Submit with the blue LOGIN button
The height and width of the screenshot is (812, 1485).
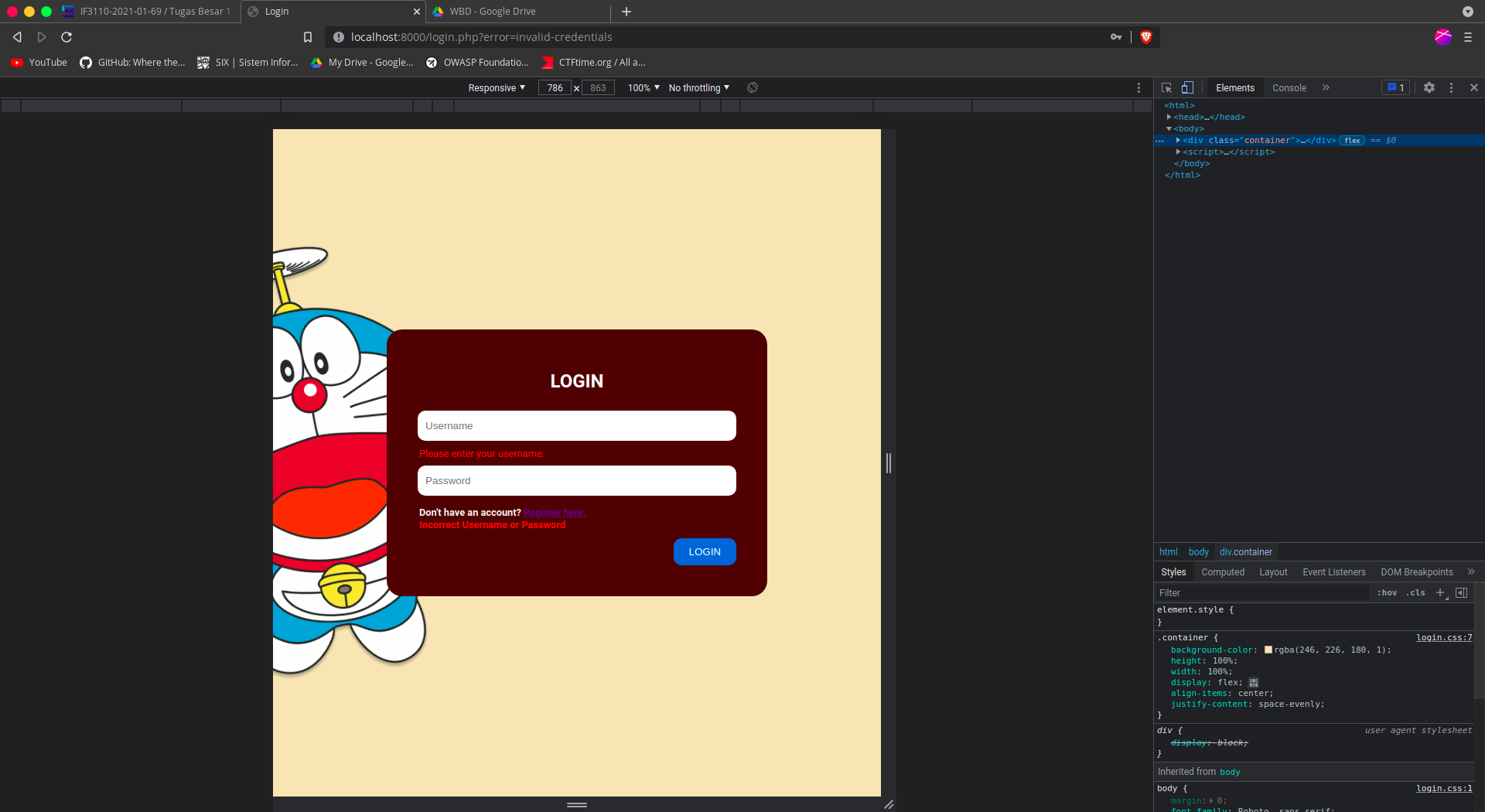705,552
